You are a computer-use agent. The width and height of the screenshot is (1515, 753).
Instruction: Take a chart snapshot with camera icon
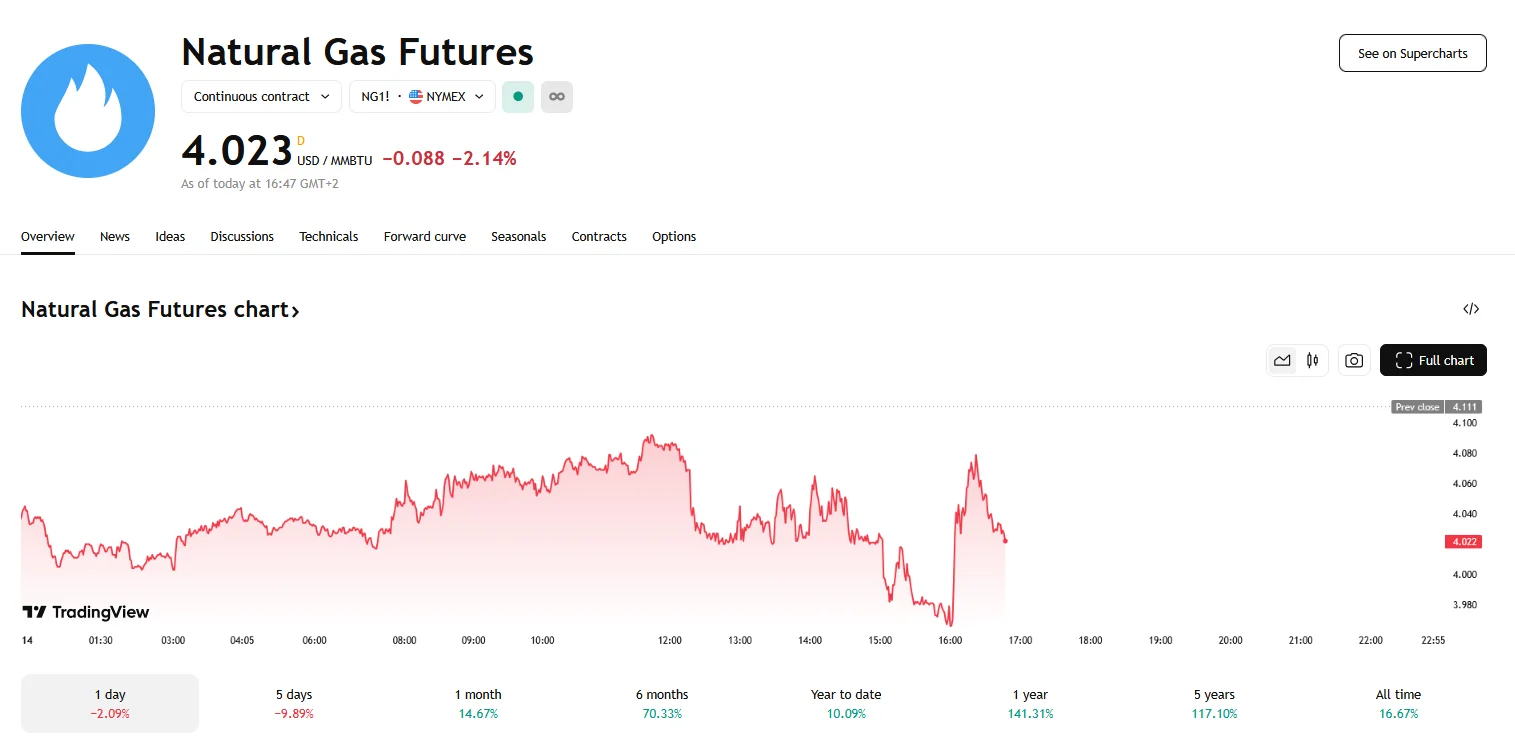tap(1354, 361)
